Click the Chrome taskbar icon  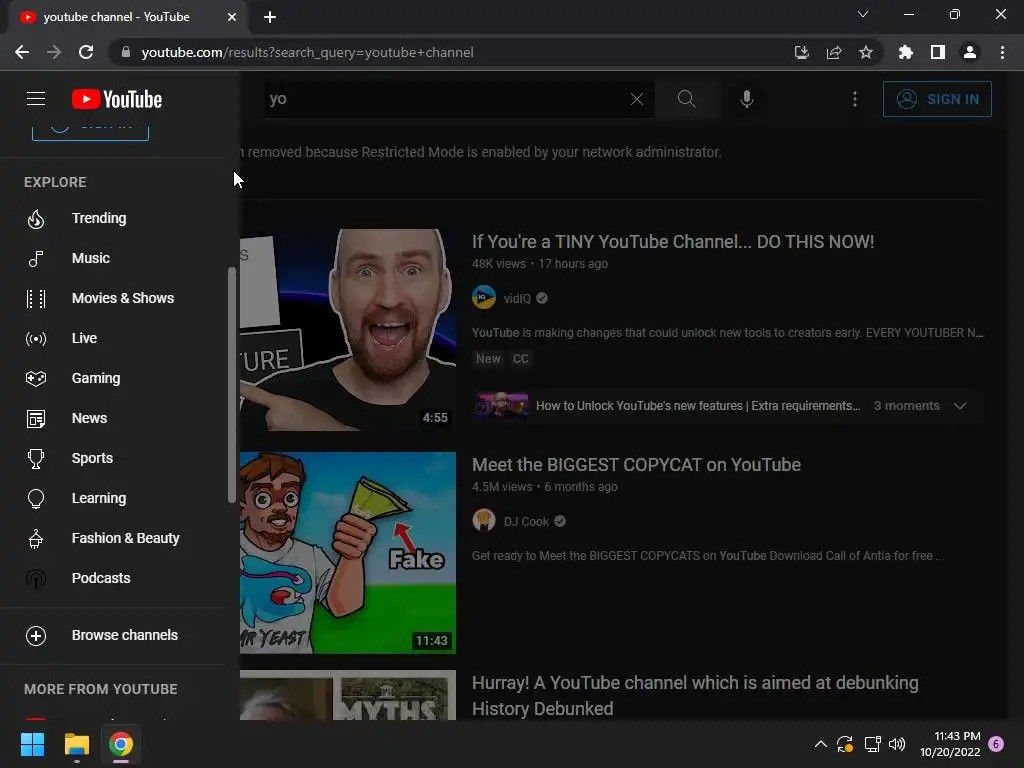pyautogui.click(x=121, y=744)
